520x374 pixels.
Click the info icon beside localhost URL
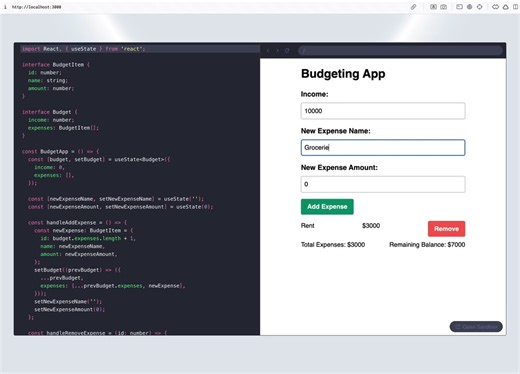(5, 7)
